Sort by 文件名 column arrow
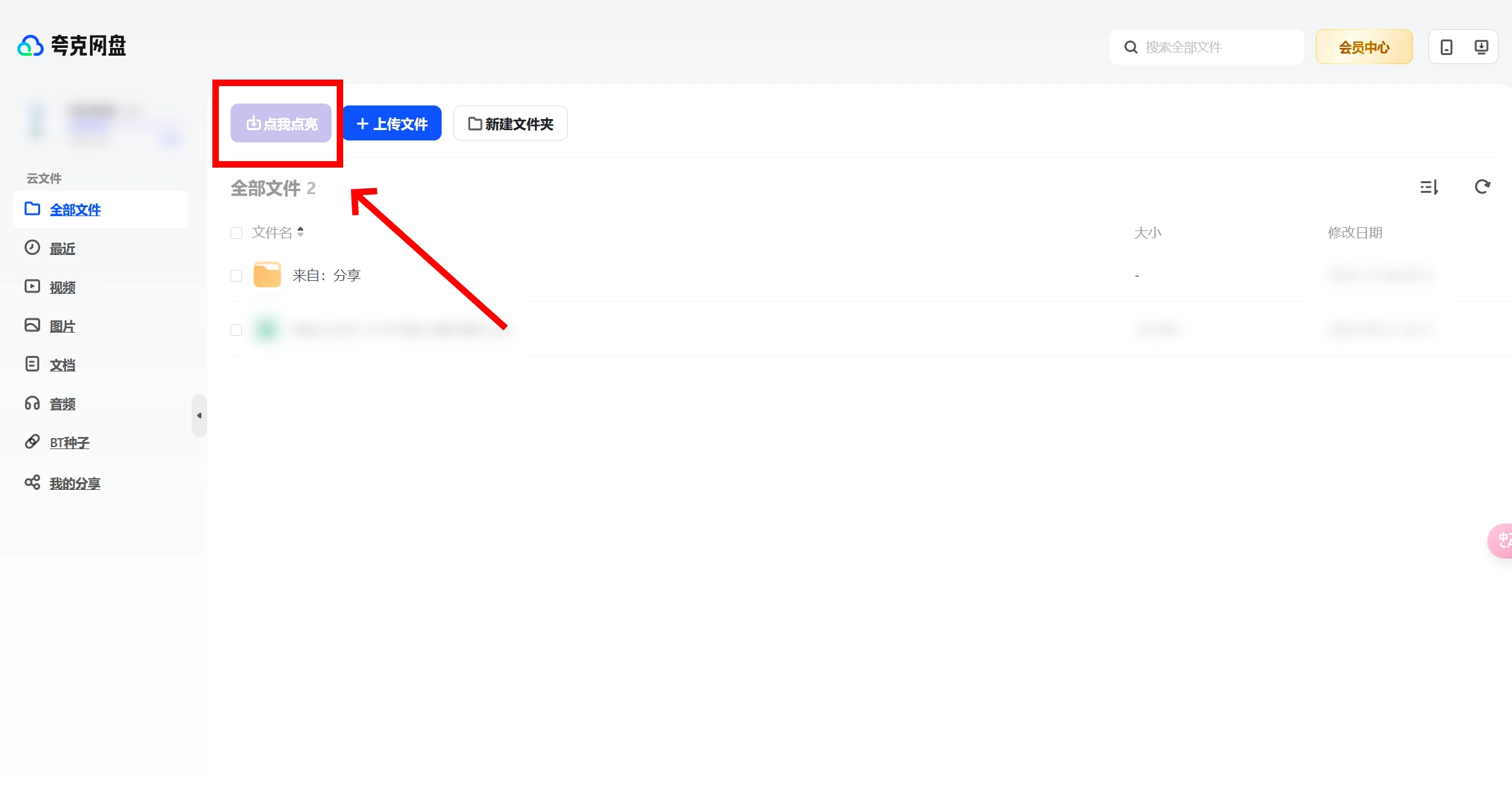Screen dimensions: 1512x807 [x=300, y=232]
